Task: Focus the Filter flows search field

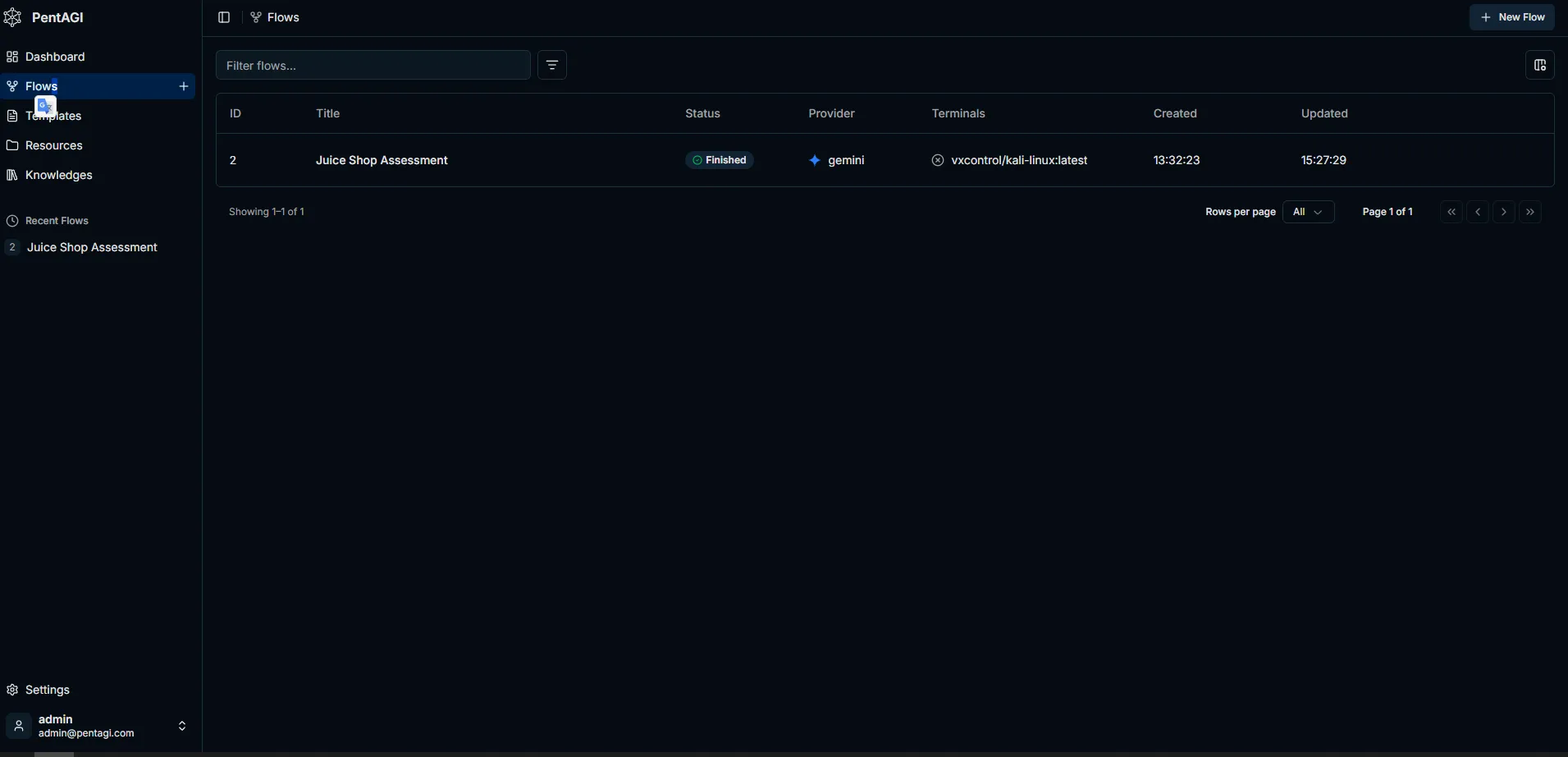Action: coord(373,65)
